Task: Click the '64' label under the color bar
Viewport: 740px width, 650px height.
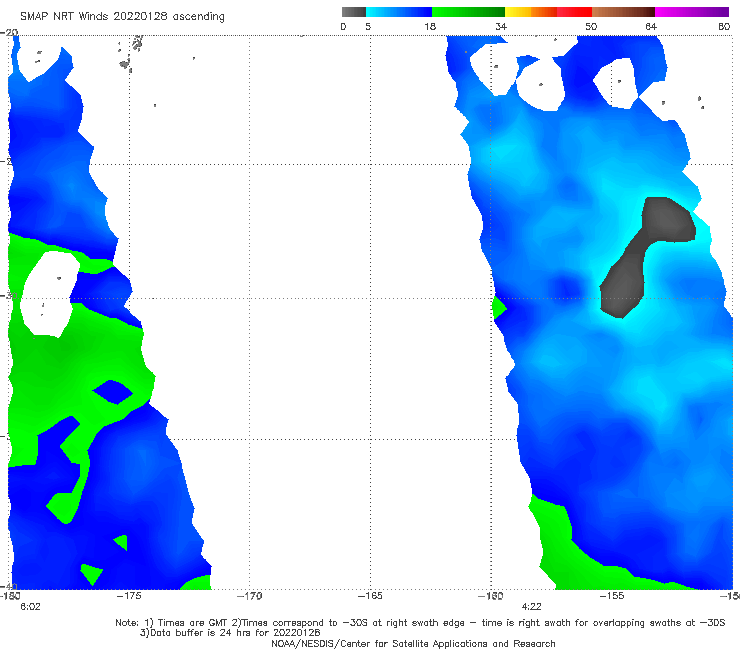Action: click(651, 27)
